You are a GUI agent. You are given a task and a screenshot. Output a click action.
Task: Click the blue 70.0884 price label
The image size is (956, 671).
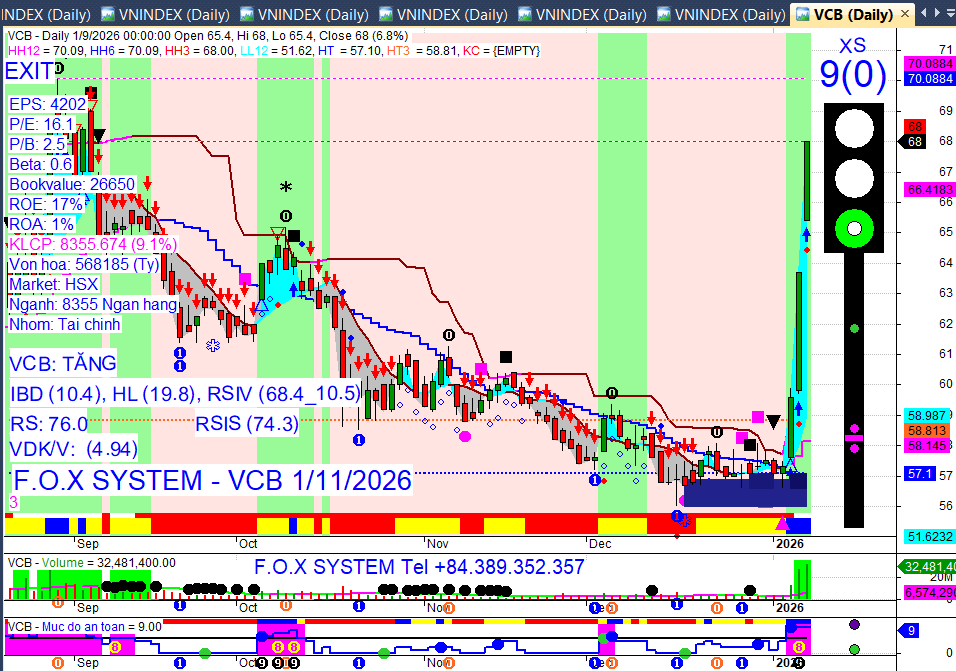click(x=929, y=79)
